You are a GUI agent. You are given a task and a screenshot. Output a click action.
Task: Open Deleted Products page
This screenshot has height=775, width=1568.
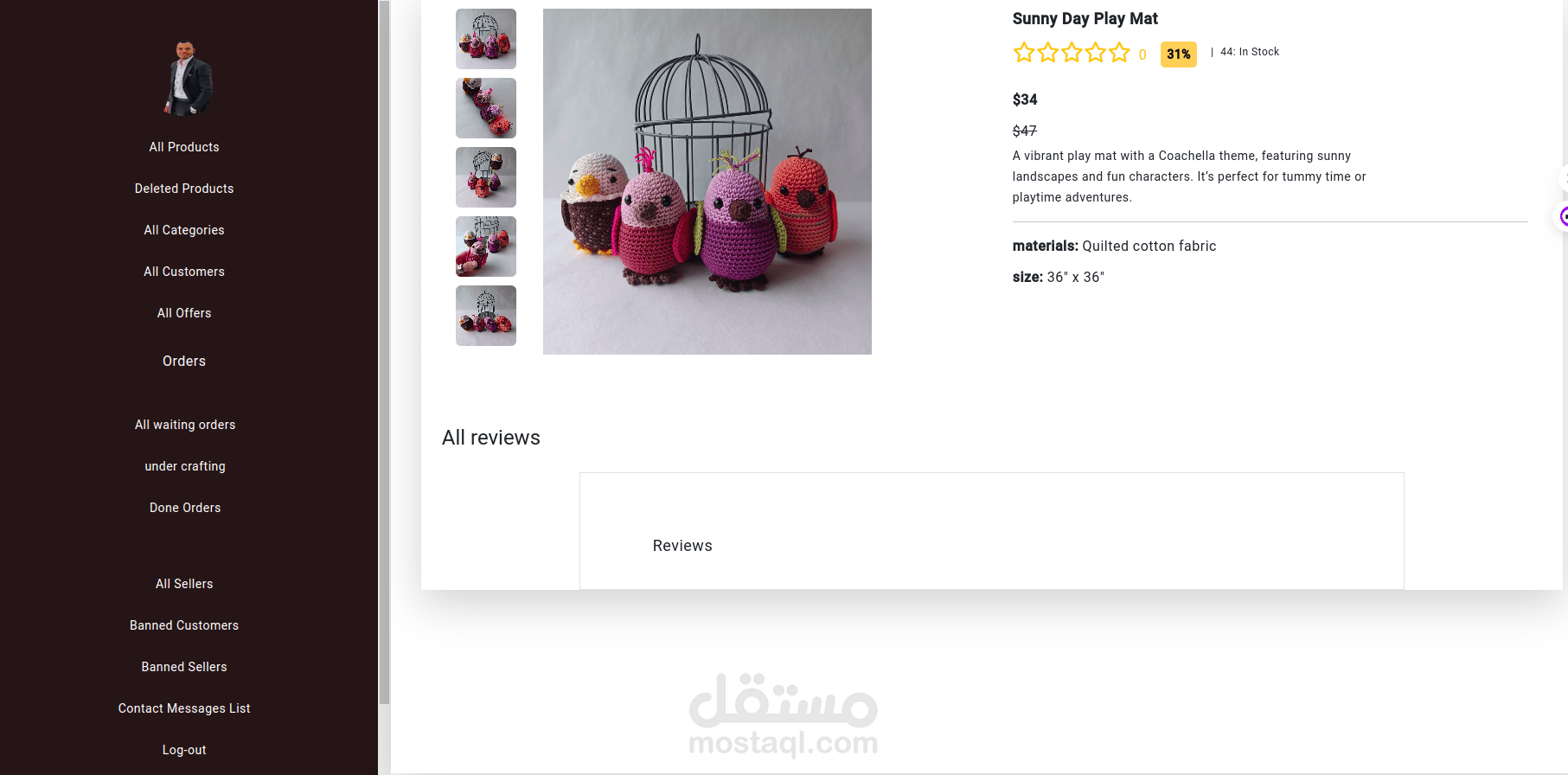click(x=184, y=189)
